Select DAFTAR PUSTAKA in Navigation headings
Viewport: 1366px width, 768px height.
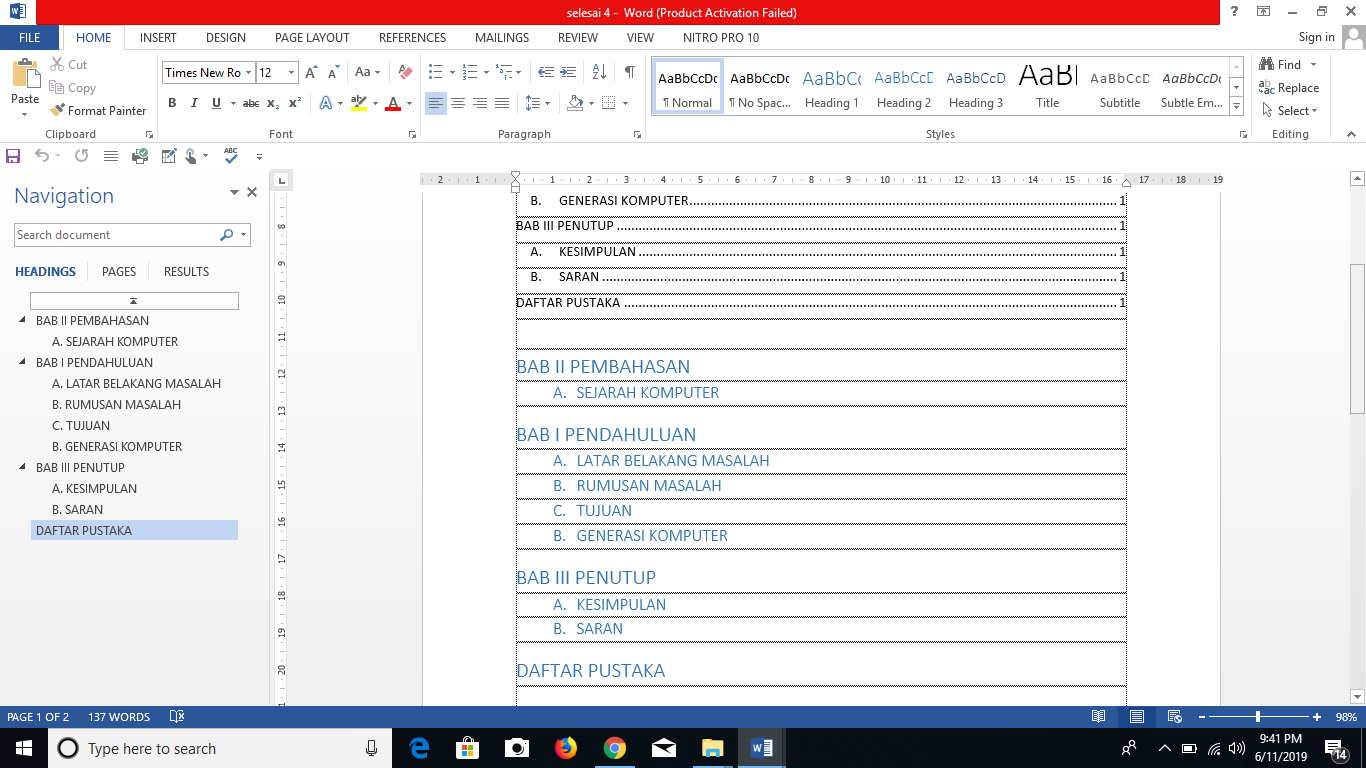(x=135, y=531)
